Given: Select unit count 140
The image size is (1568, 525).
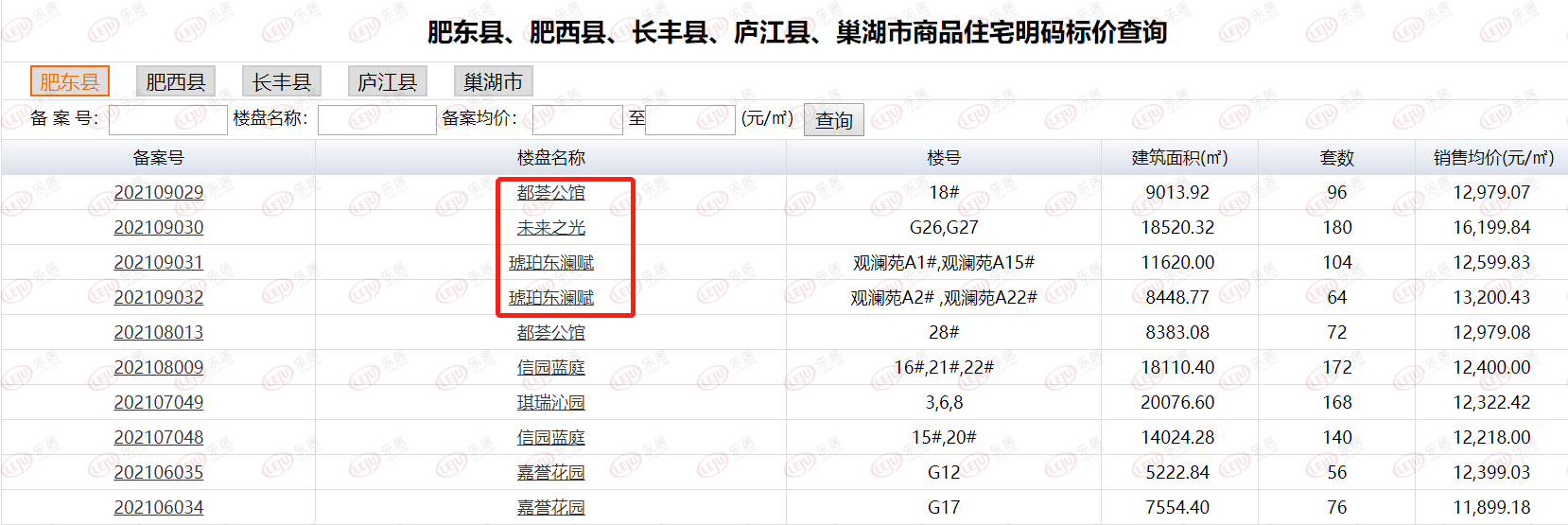Looking at the screenshot, I should (x=1337, y=437).
